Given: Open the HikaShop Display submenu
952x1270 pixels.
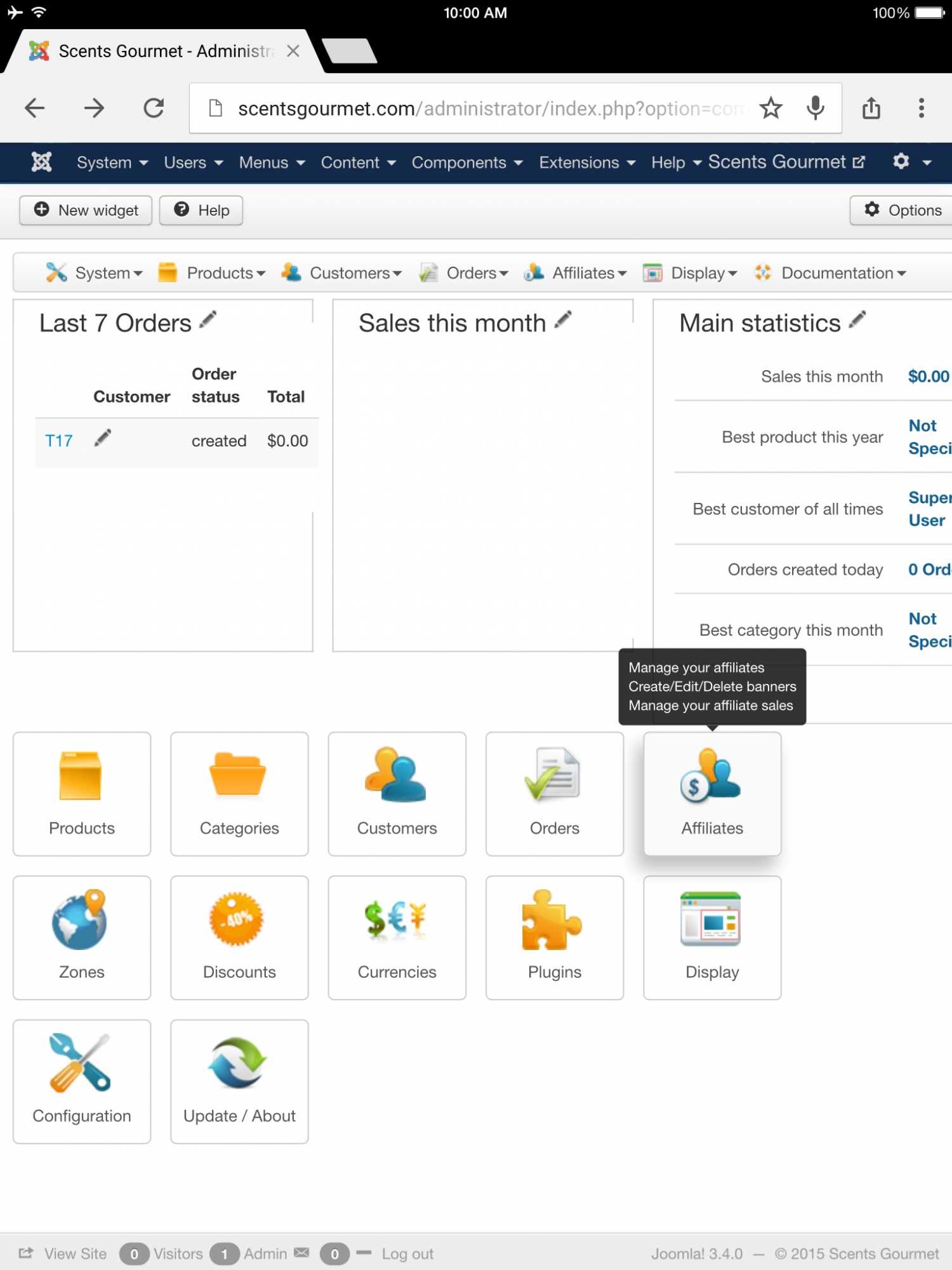Looking at the screenshot, I should pyautogui.click(x=690, y=273).
